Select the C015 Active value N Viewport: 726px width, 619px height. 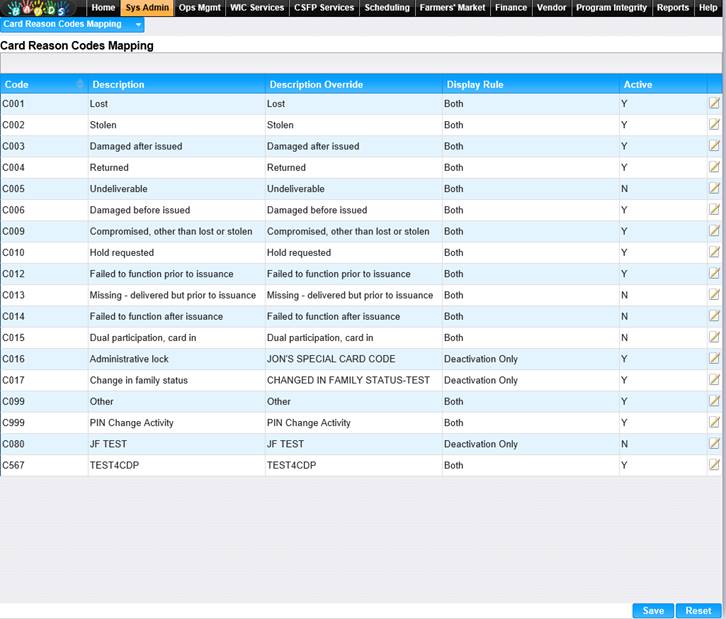pyautogui.click(x=663, y=338)
